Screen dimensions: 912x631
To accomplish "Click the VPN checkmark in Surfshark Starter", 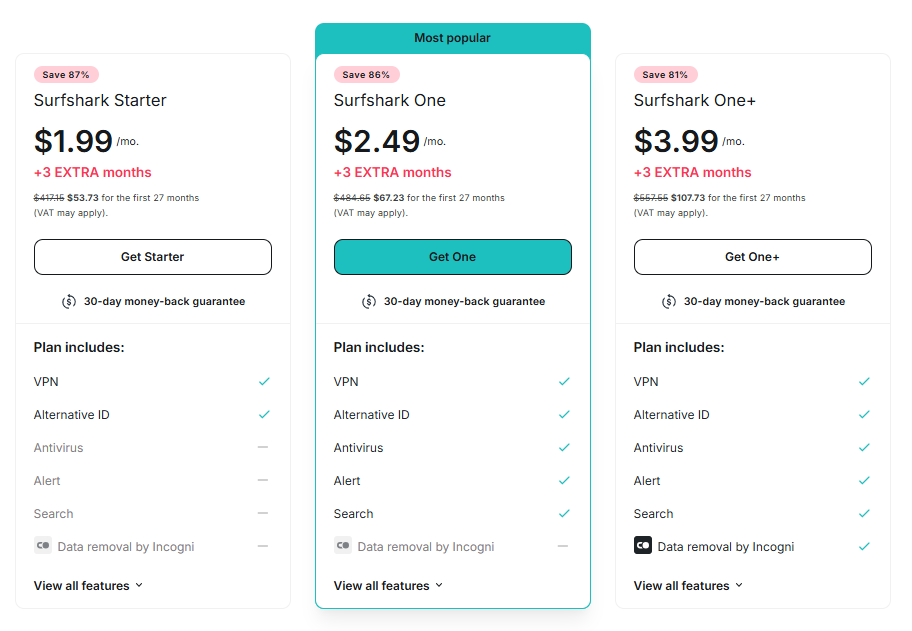I will coord(264,381).
